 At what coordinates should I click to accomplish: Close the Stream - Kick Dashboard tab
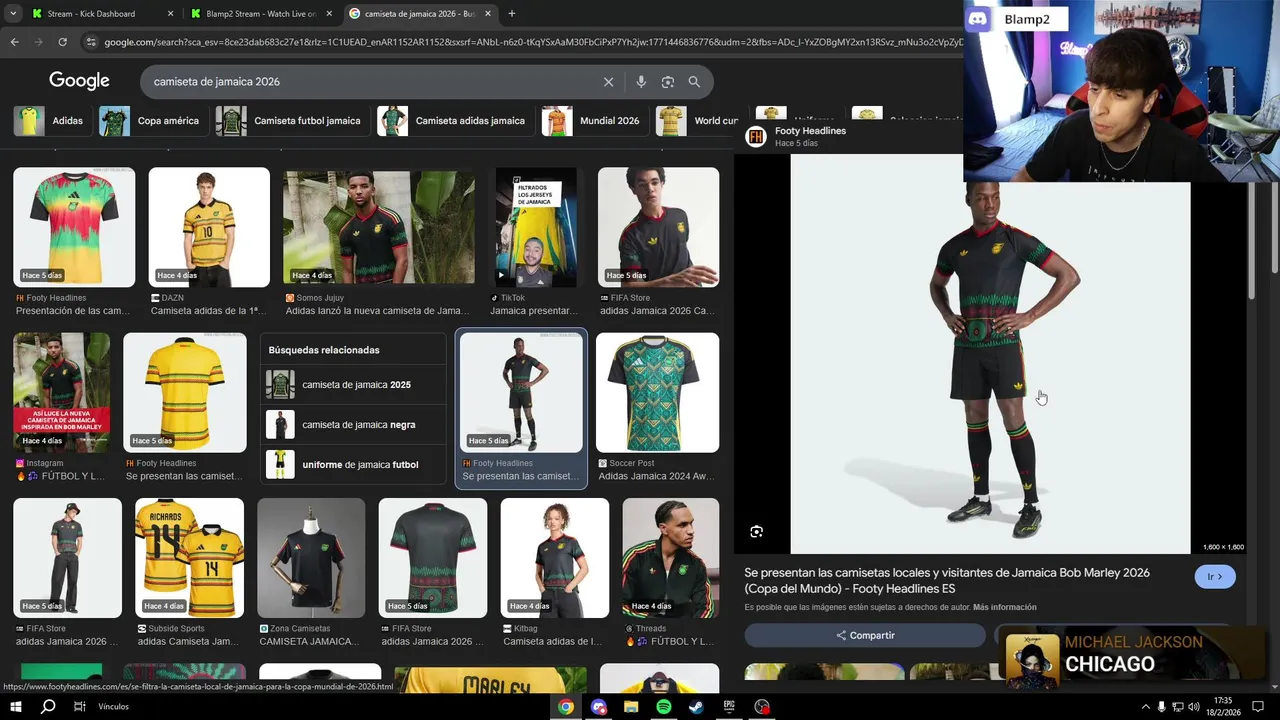pos(170,14)
